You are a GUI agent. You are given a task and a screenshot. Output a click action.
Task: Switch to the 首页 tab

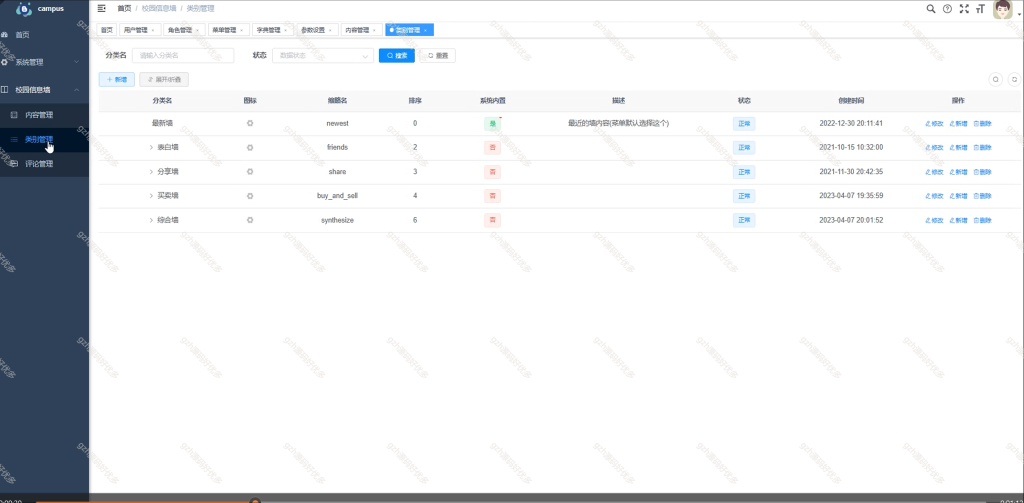coord(106,30)
